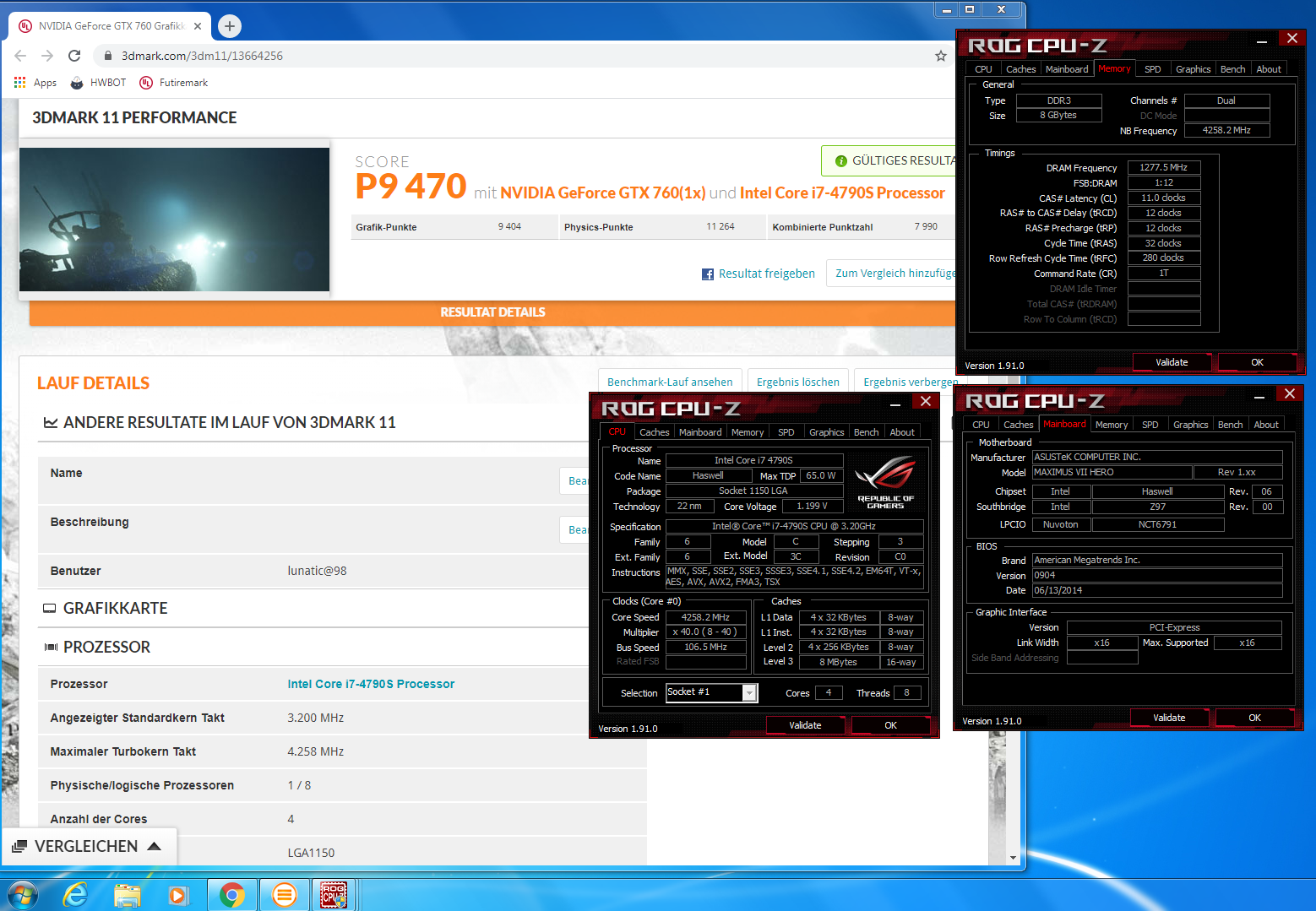Open Memory tab in CPU-Z Mainboard window
Image resolution: width=1316 pixels, height=911 pixels.
(x=1111, y=425)
